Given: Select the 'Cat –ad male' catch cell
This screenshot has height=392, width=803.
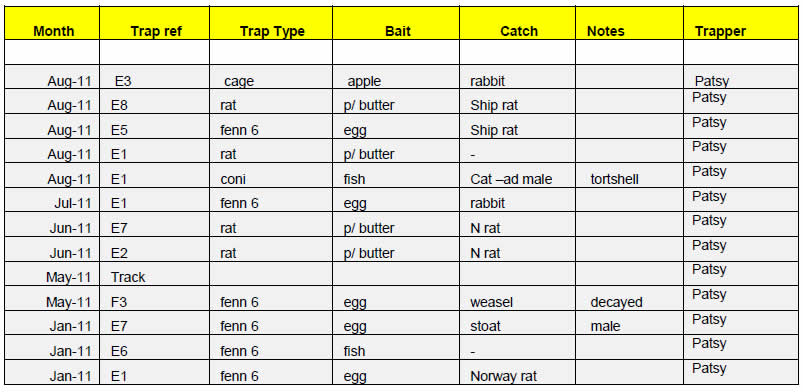Looking at the screenshot, I should [518, 176].
